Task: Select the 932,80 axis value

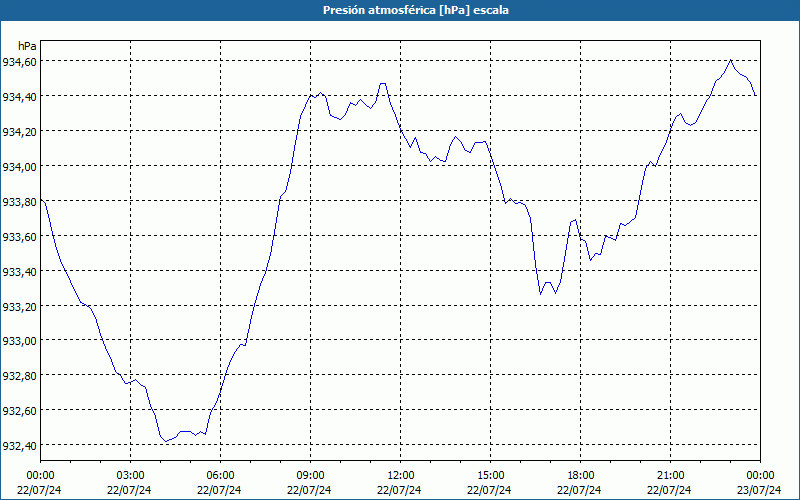Action: (x=19, y=376)
